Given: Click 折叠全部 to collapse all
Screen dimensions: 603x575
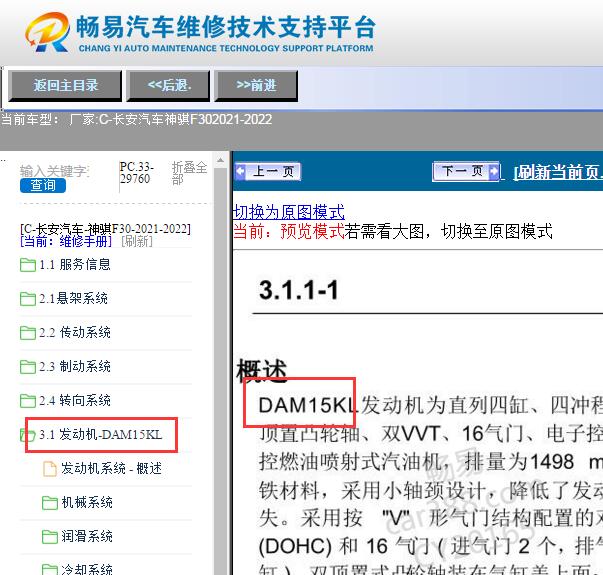Looking at the screenshot, I should pos(189,173).
